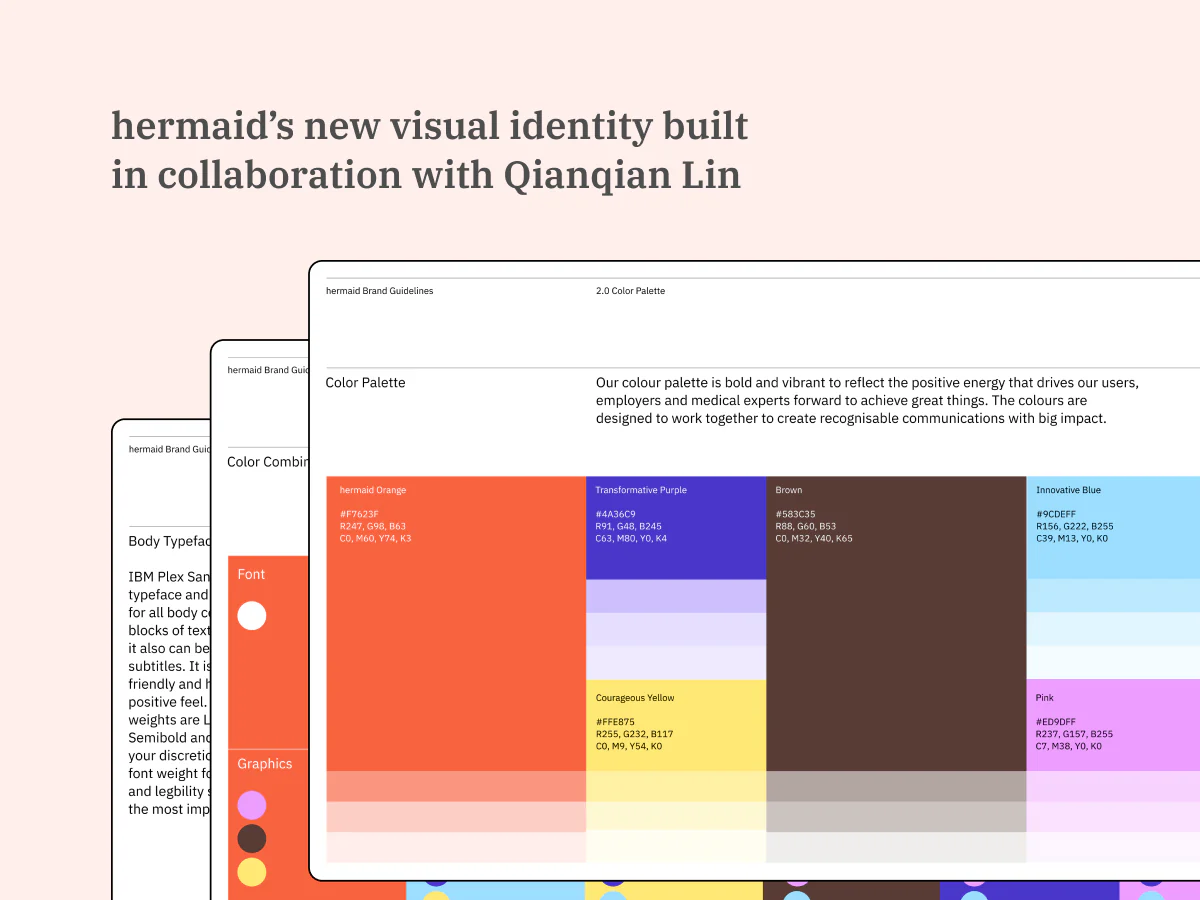Click the darkest yellow tint strip
Screen dimensions: 1200x900
click(676, 786)
